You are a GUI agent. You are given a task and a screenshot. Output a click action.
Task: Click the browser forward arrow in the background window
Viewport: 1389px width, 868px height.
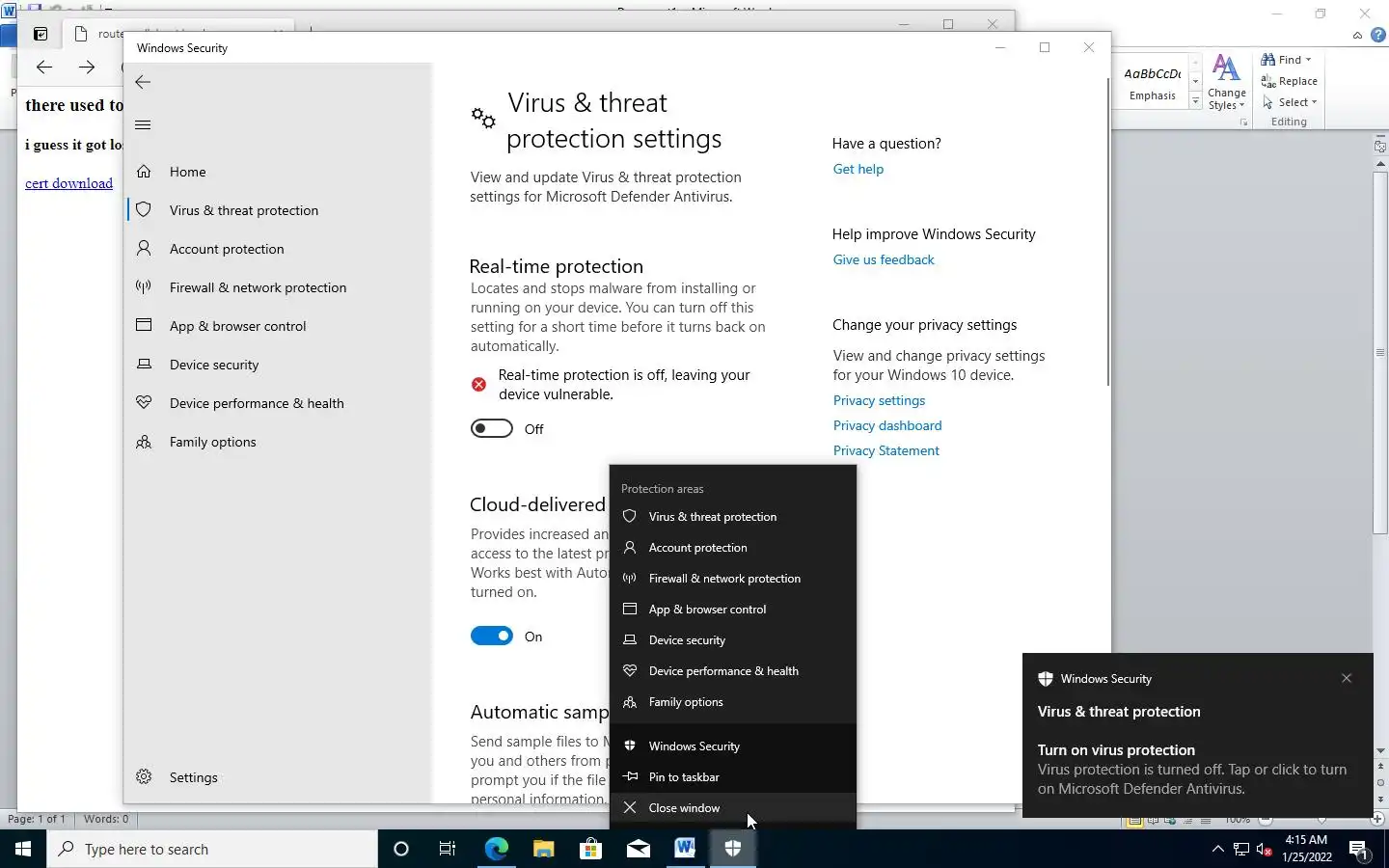coord(87,67)
